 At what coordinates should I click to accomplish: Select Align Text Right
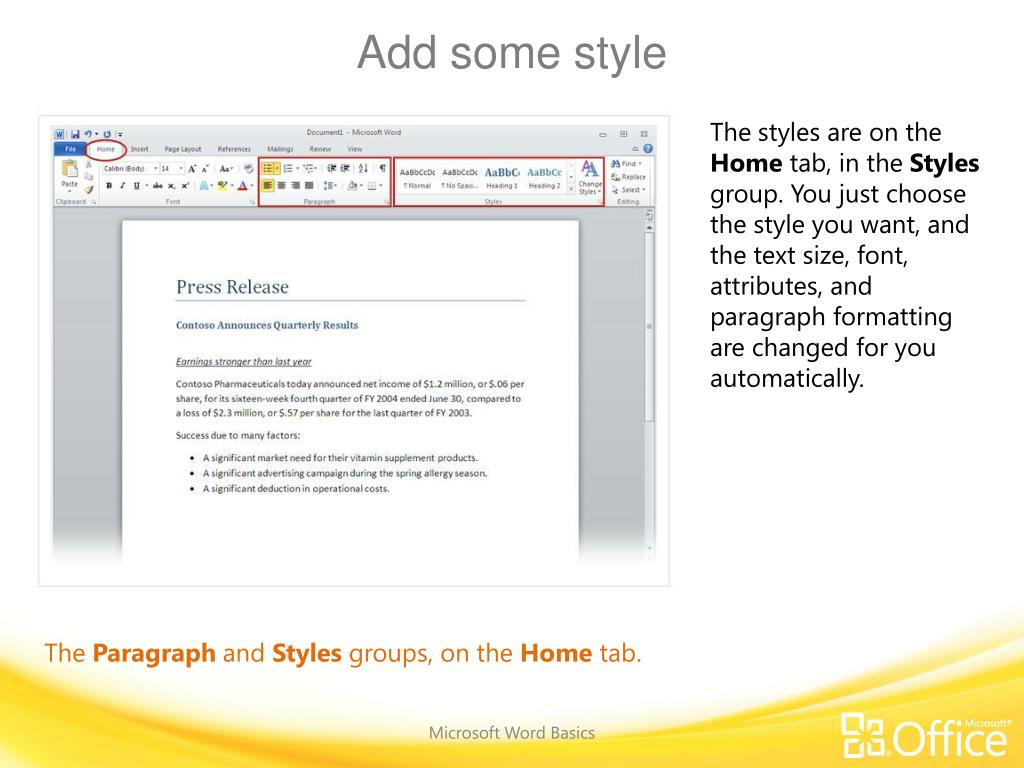295,185
